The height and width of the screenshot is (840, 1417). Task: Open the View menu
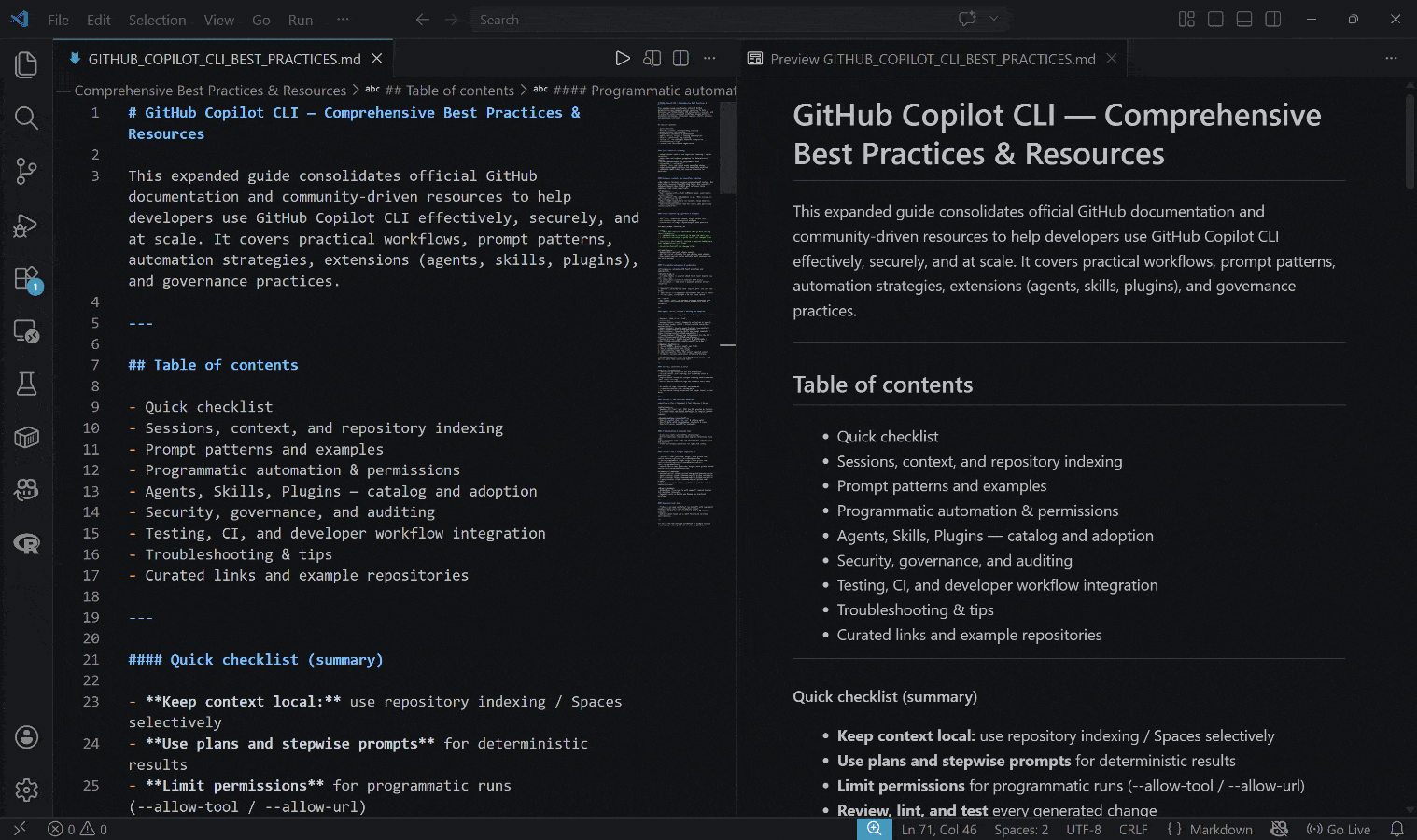tap(219, 20)
